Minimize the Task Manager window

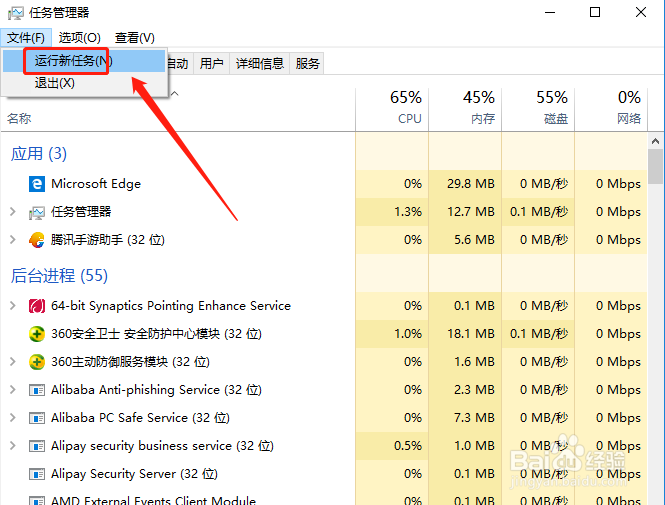pos(550,13)
